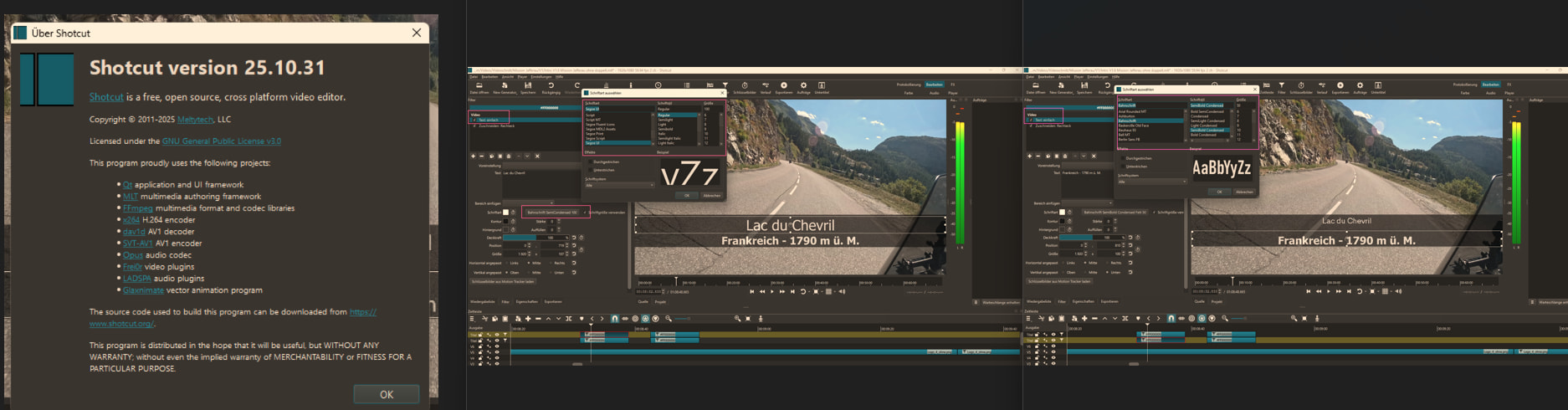The image size is (1568, 410).
Task: Click the play button under the left preview
Action: click(x=771, y=292)
